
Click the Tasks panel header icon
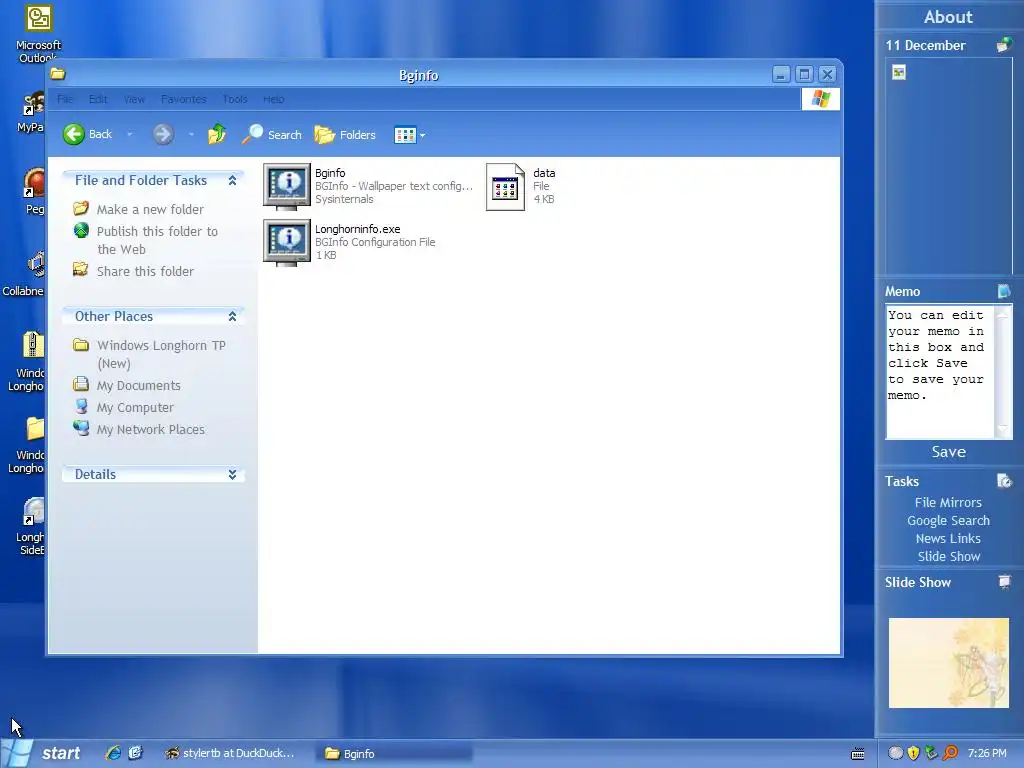pyautogui.click(x=1004, y=481)
